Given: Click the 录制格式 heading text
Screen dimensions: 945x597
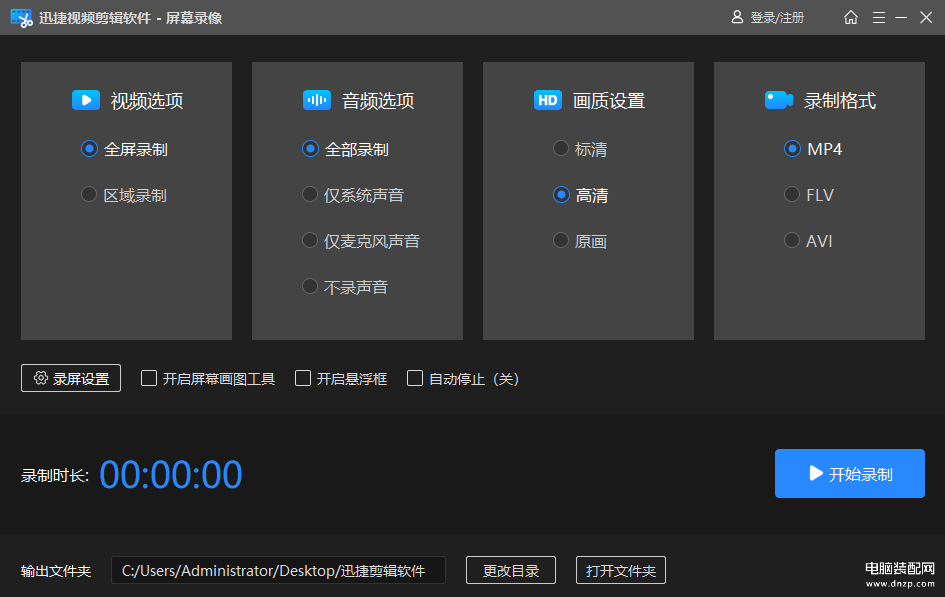Looking at the screenshot, I should click(840, 101).
